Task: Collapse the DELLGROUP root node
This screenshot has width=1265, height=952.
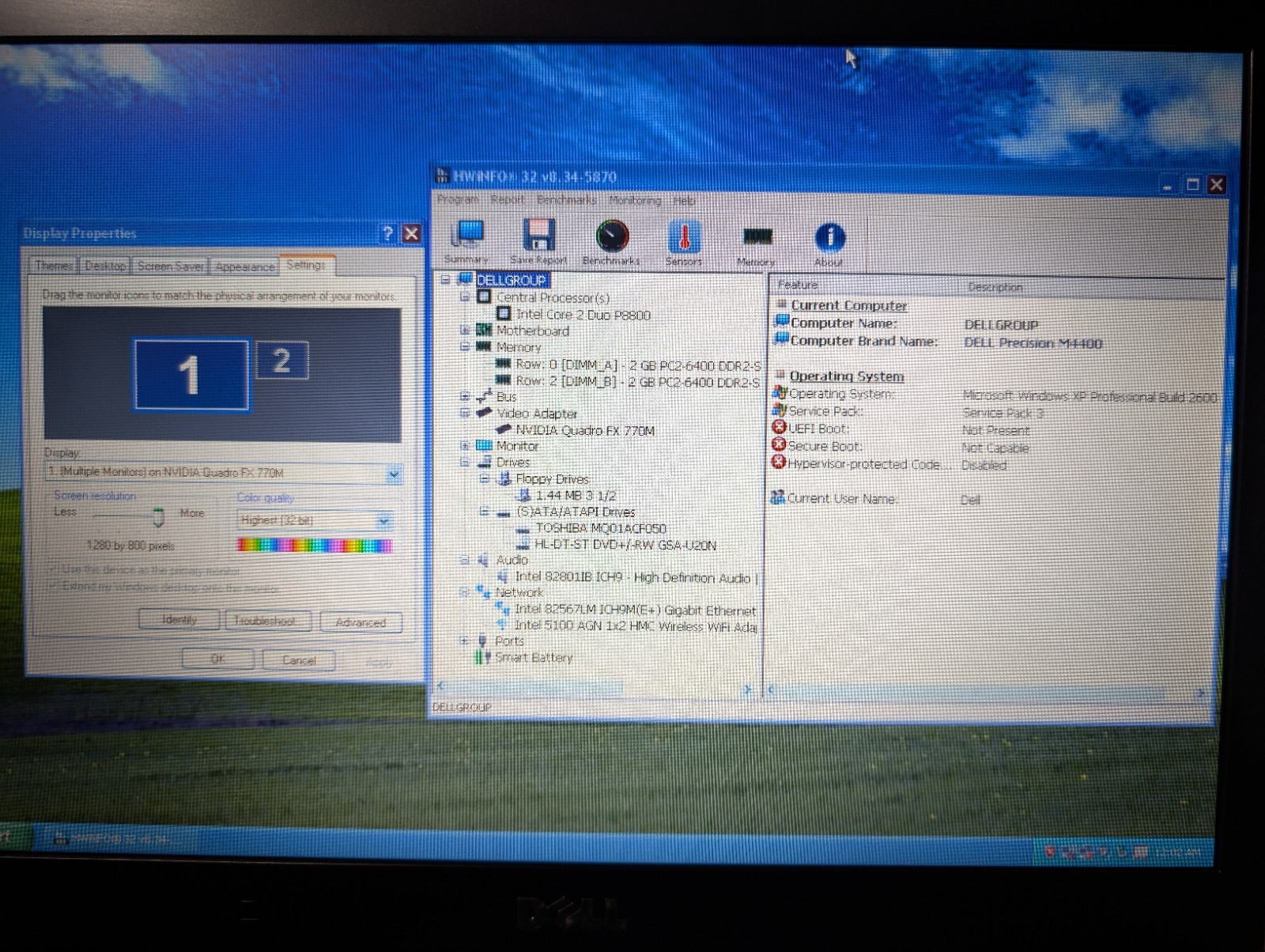Action: click(x=446, y=280)
